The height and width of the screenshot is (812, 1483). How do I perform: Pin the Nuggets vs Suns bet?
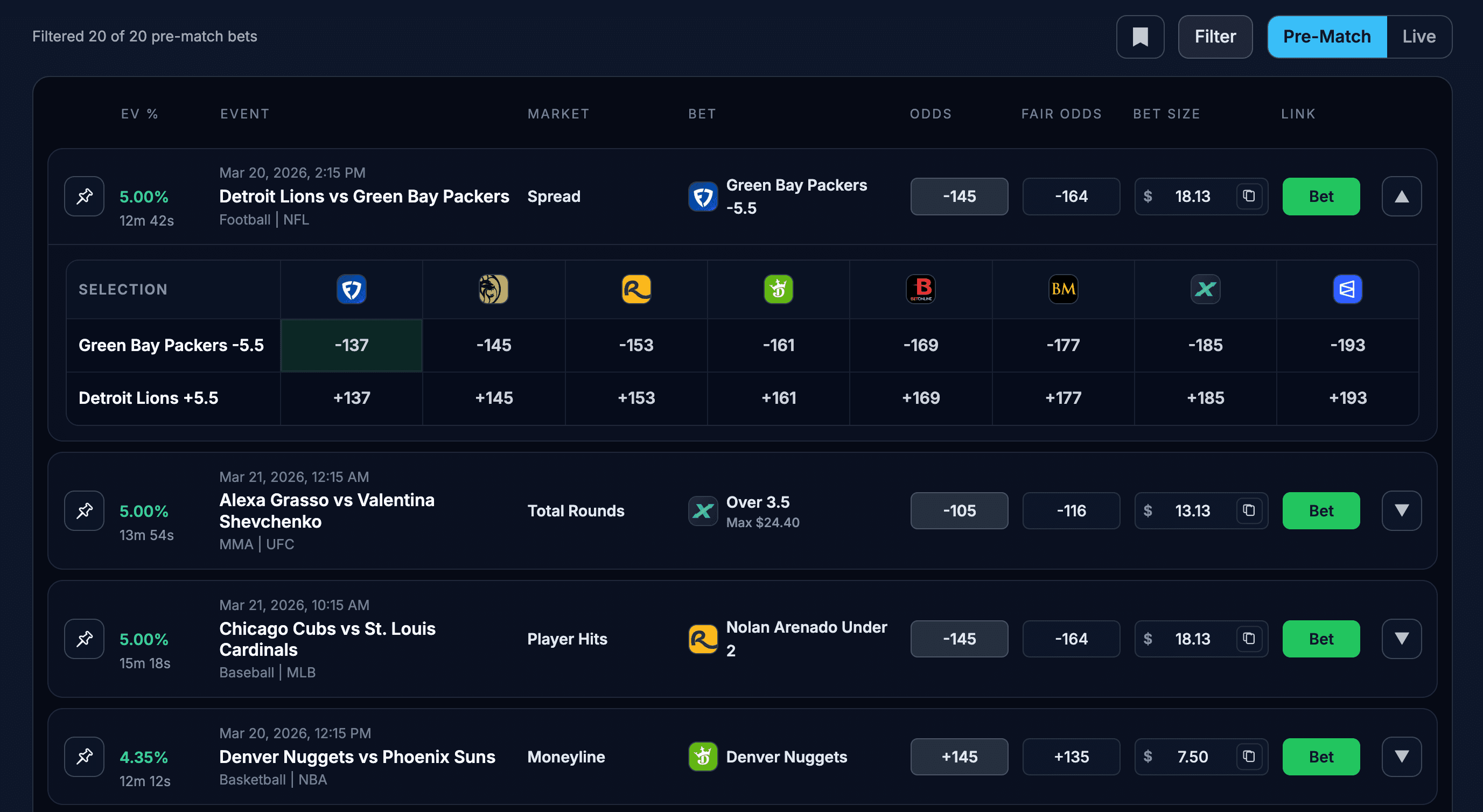click(84, 757)
